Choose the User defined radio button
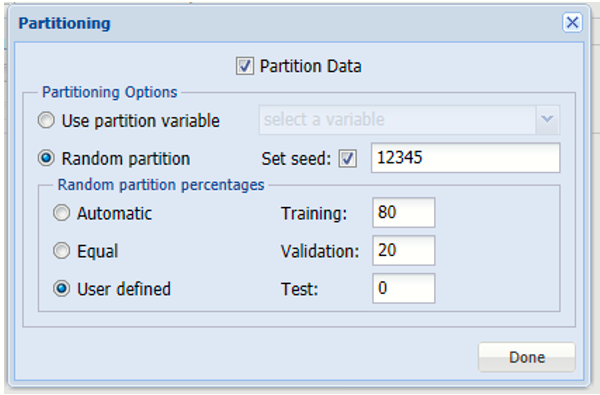This screenshot has width=600, height=395. (62, 289)
